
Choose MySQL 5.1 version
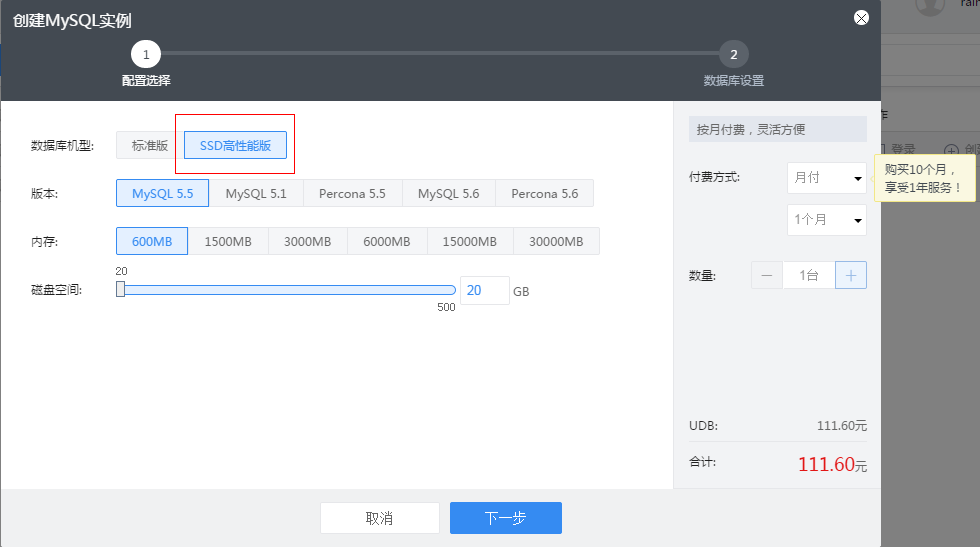click(x=256, y=194)
